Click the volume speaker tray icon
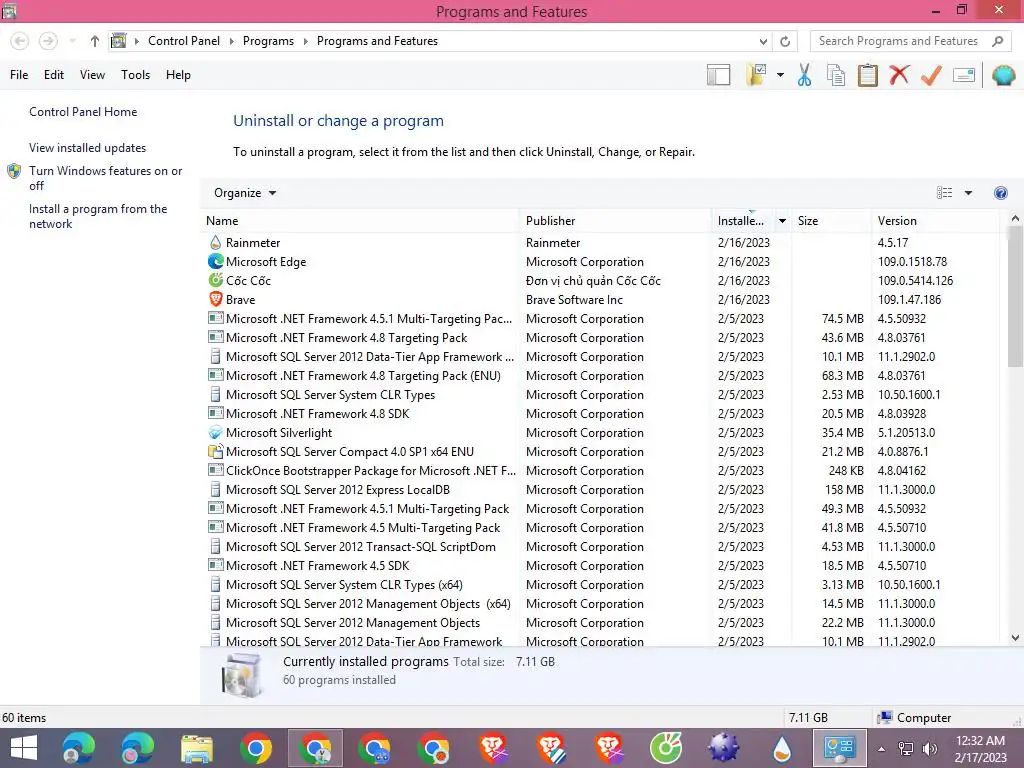This screenshot has width=1024, height=768. coord(929,749)
